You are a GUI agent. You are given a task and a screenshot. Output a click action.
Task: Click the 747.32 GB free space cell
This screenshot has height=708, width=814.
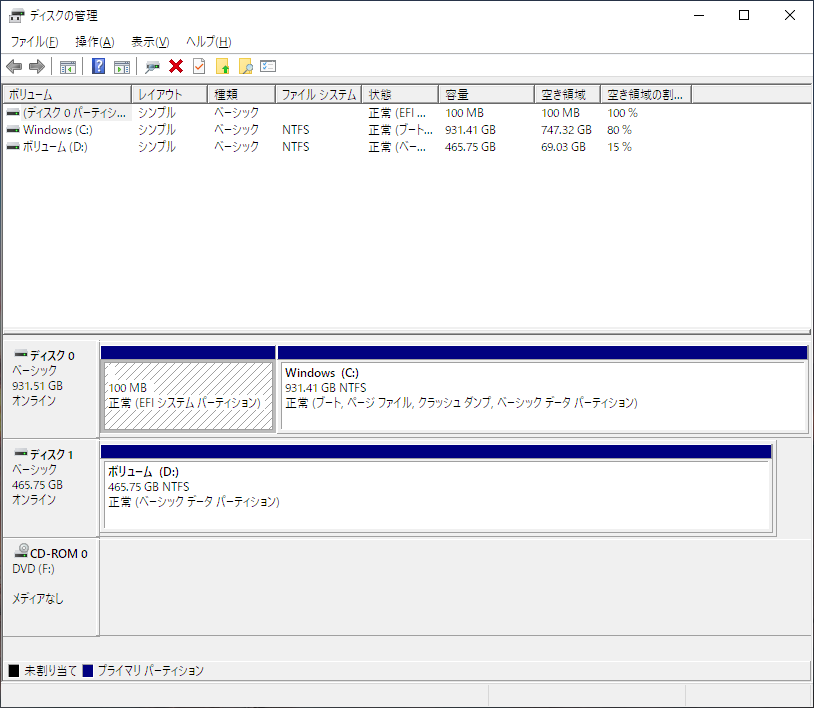click(x=566, y=130)
